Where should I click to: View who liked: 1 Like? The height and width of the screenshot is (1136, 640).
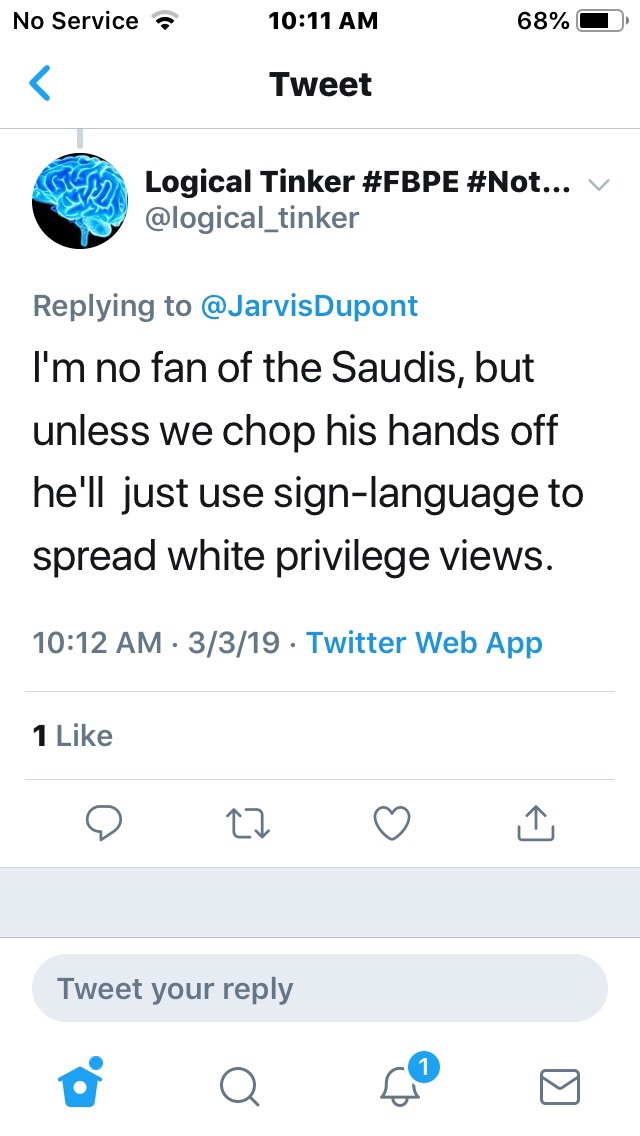click(73, 736)
